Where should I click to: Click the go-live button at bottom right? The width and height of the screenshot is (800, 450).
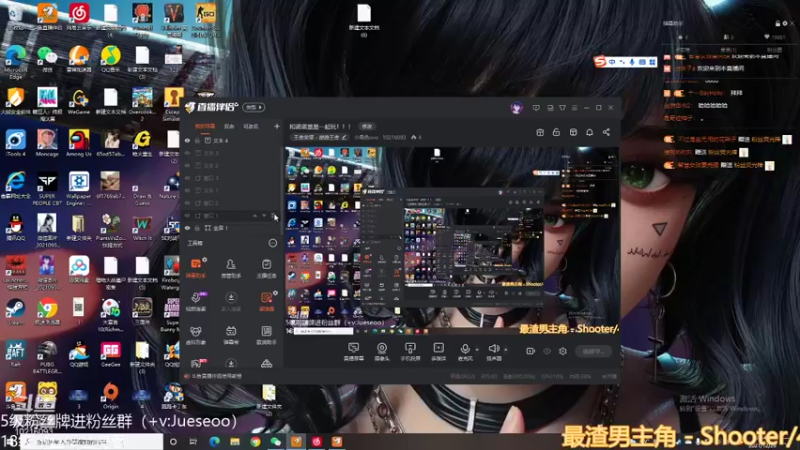593,351
